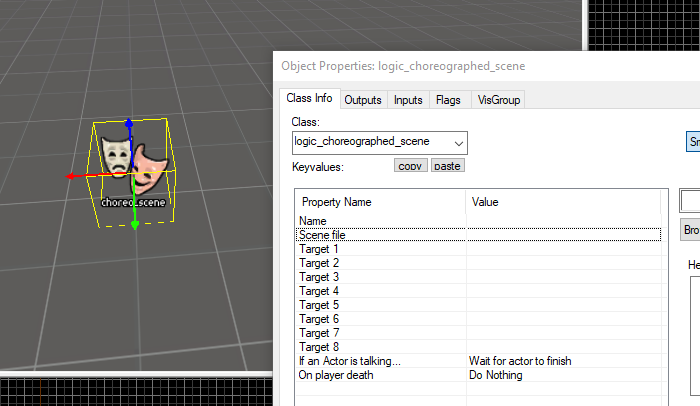Viewport: 700px width, 406px height.
Task: Open the Flags tab
Action: 448,100
